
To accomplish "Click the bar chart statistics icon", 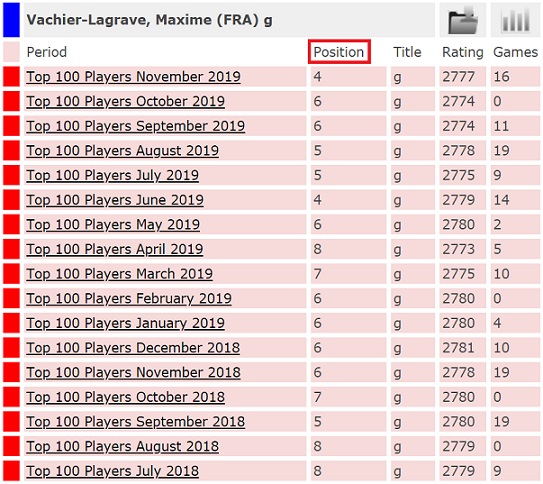I will pyautogui.click(x=515, y=20).
